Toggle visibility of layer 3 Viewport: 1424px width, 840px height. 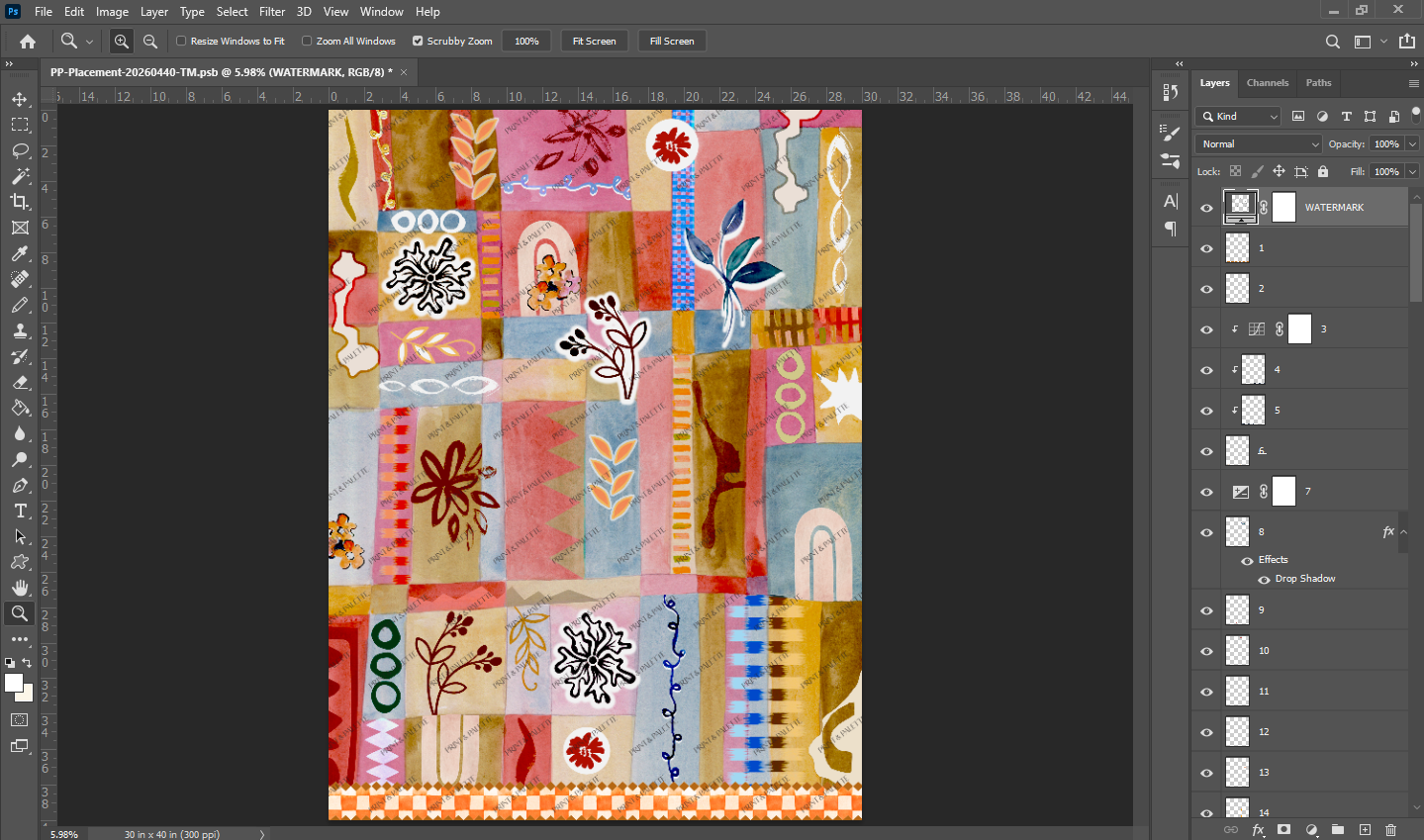[x=1206, y=329]
